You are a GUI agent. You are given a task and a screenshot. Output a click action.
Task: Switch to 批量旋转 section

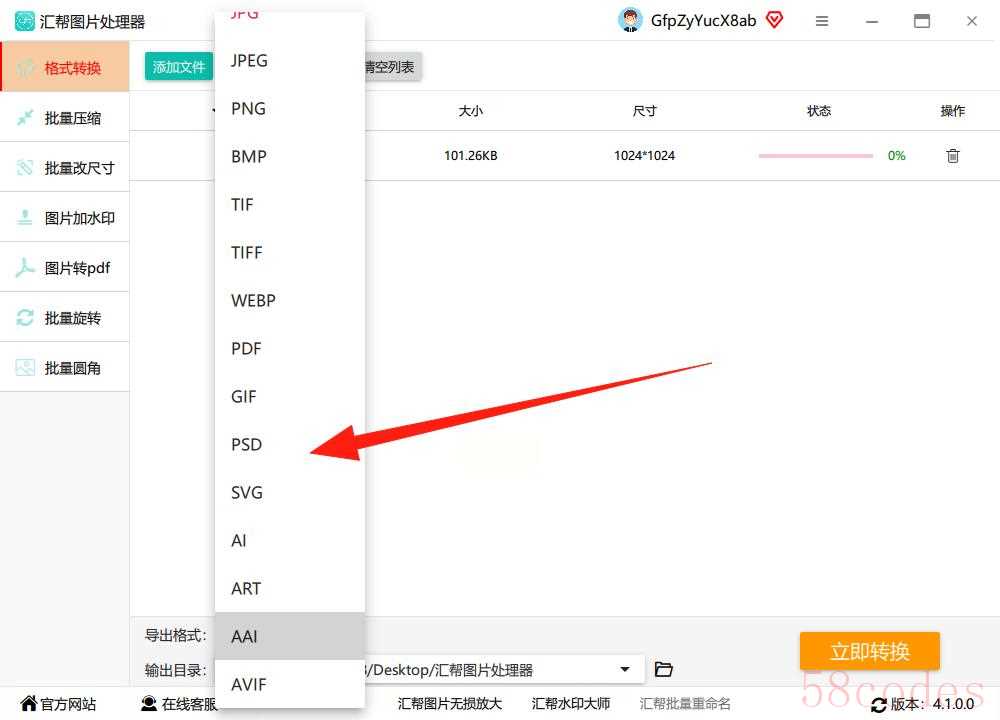click(64, 318)
